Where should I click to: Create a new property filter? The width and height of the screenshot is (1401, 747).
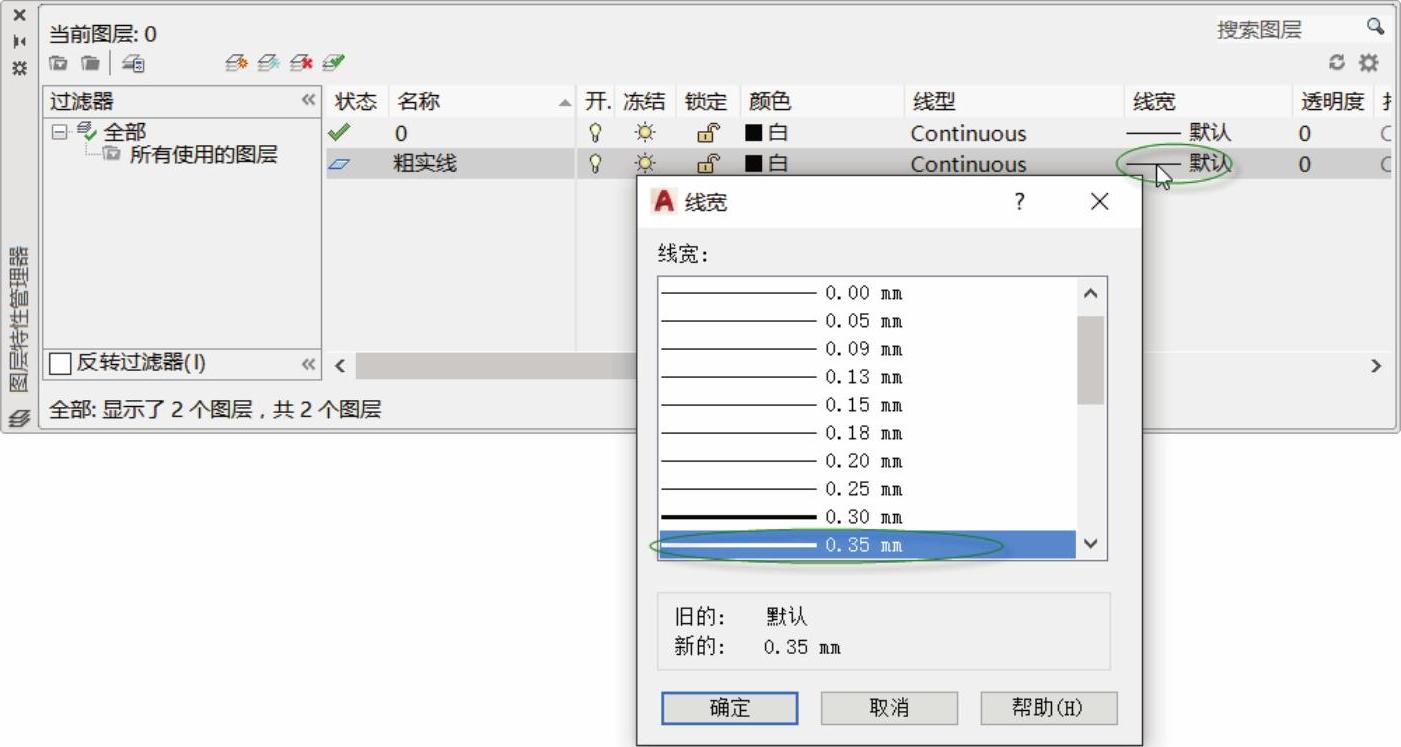(59, 63)
